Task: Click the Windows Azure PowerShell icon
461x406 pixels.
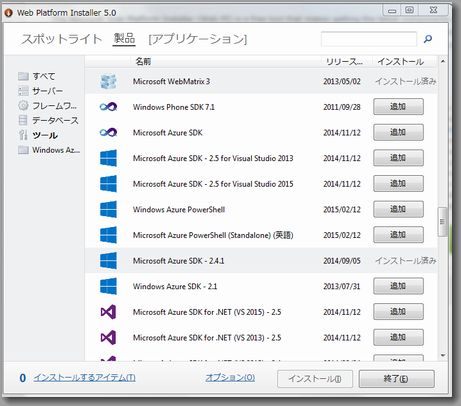Action: click(x=108, y=209)
